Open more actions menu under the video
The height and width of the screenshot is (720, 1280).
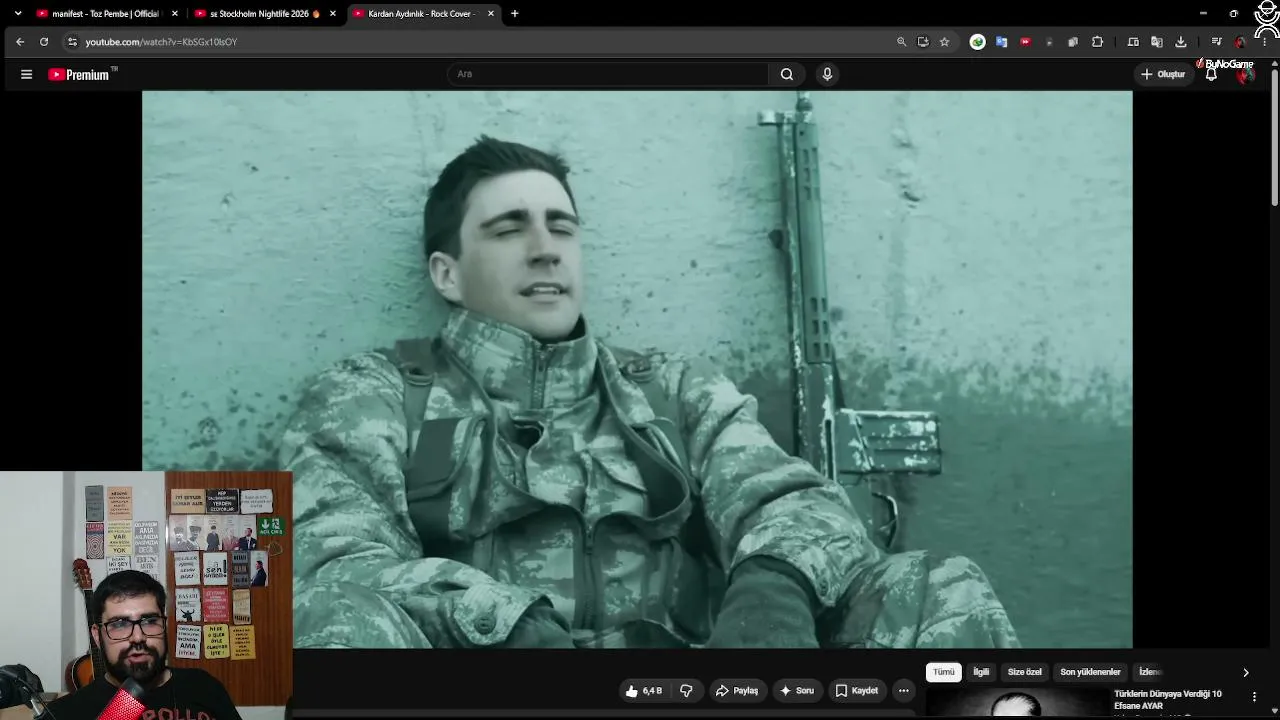(903, 691)
